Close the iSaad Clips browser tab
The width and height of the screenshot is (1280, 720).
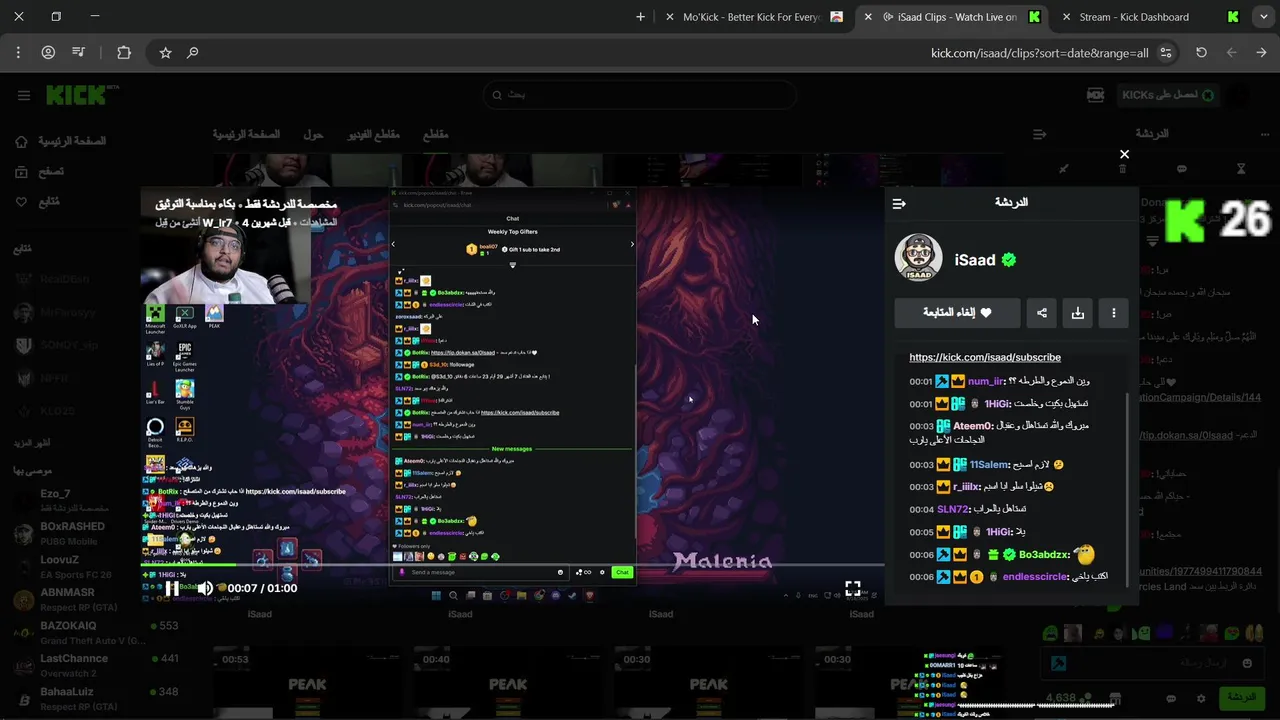(x=868, y=17)
